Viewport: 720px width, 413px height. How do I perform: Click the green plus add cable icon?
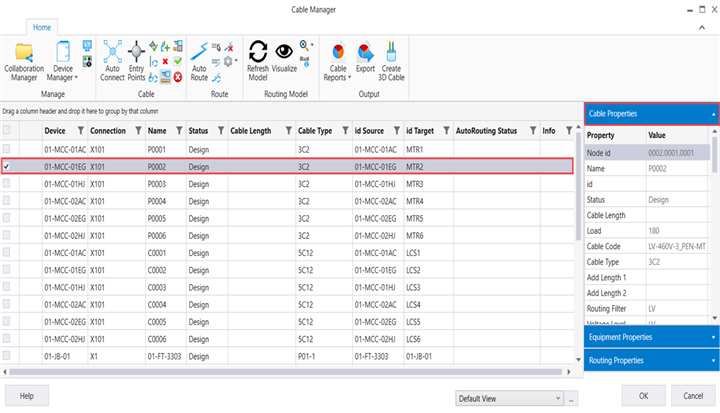165,46
